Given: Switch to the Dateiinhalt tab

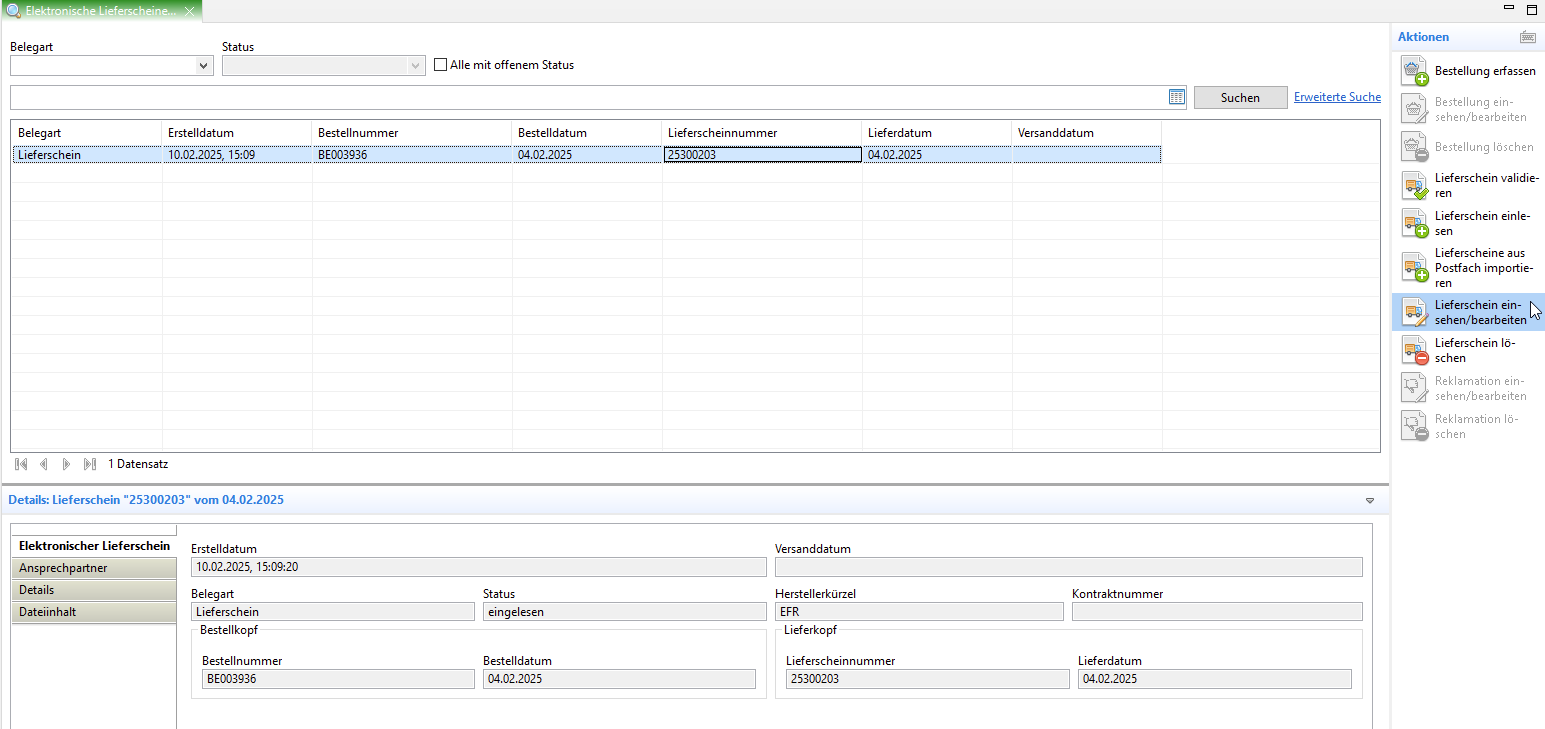Looking at the screenshot, I should click(93, 612).
